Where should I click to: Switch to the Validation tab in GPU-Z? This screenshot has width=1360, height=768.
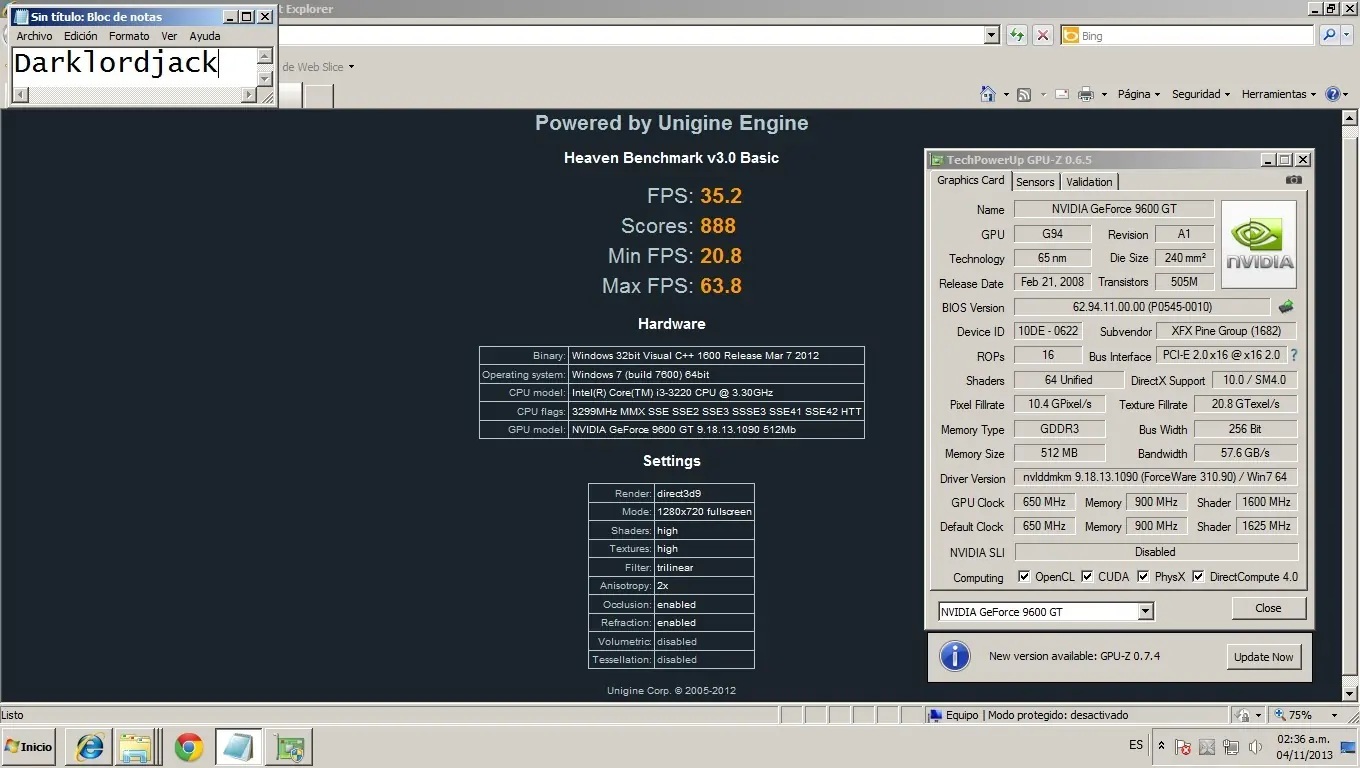click(1089, 181)
